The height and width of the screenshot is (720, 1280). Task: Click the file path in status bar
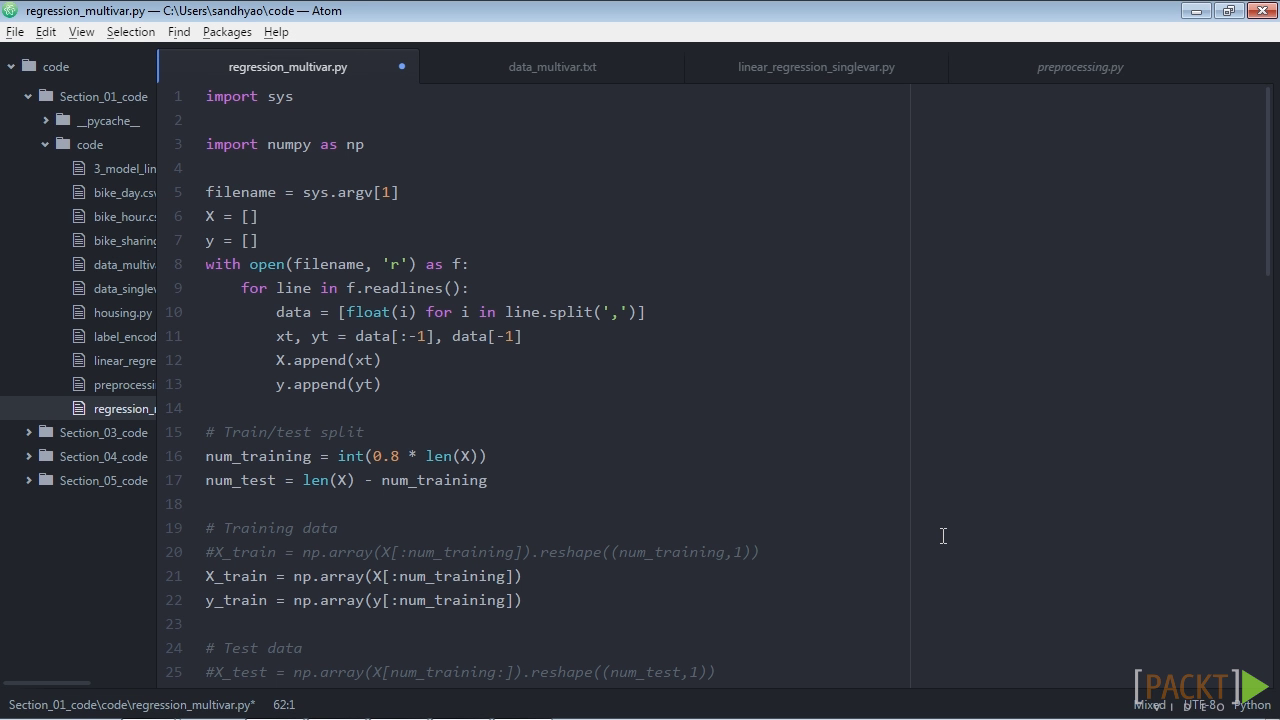[132, 705]
